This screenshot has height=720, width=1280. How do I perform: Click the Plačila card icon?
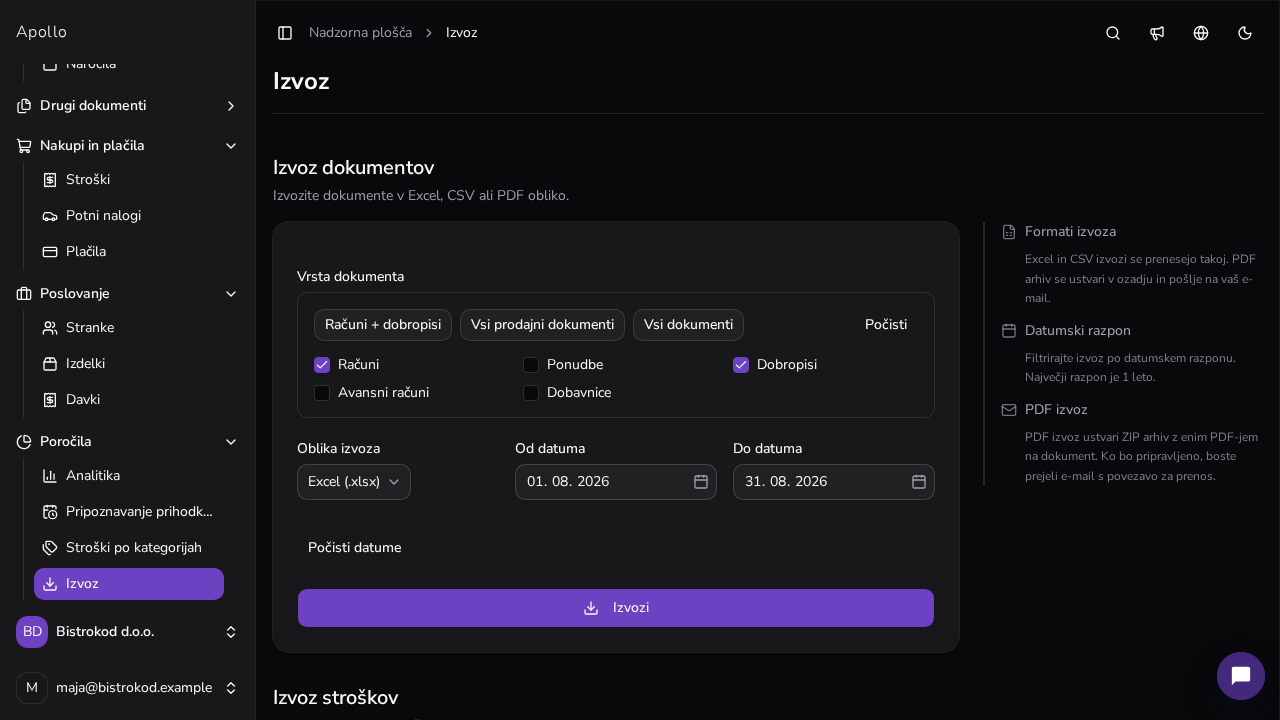[50, 252]
